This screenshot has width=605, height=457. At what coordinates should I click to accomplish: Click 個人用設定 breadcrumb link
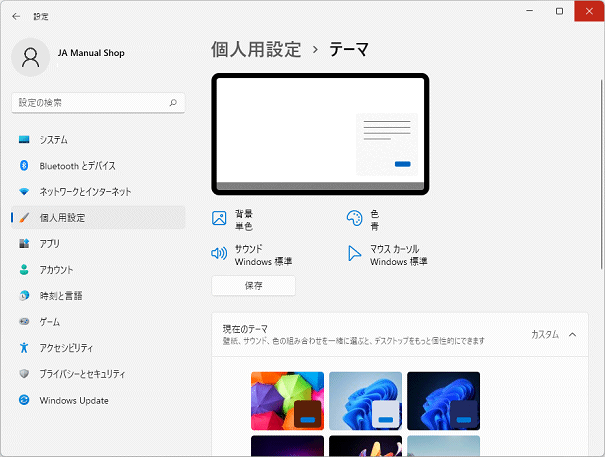click(256, 49)
